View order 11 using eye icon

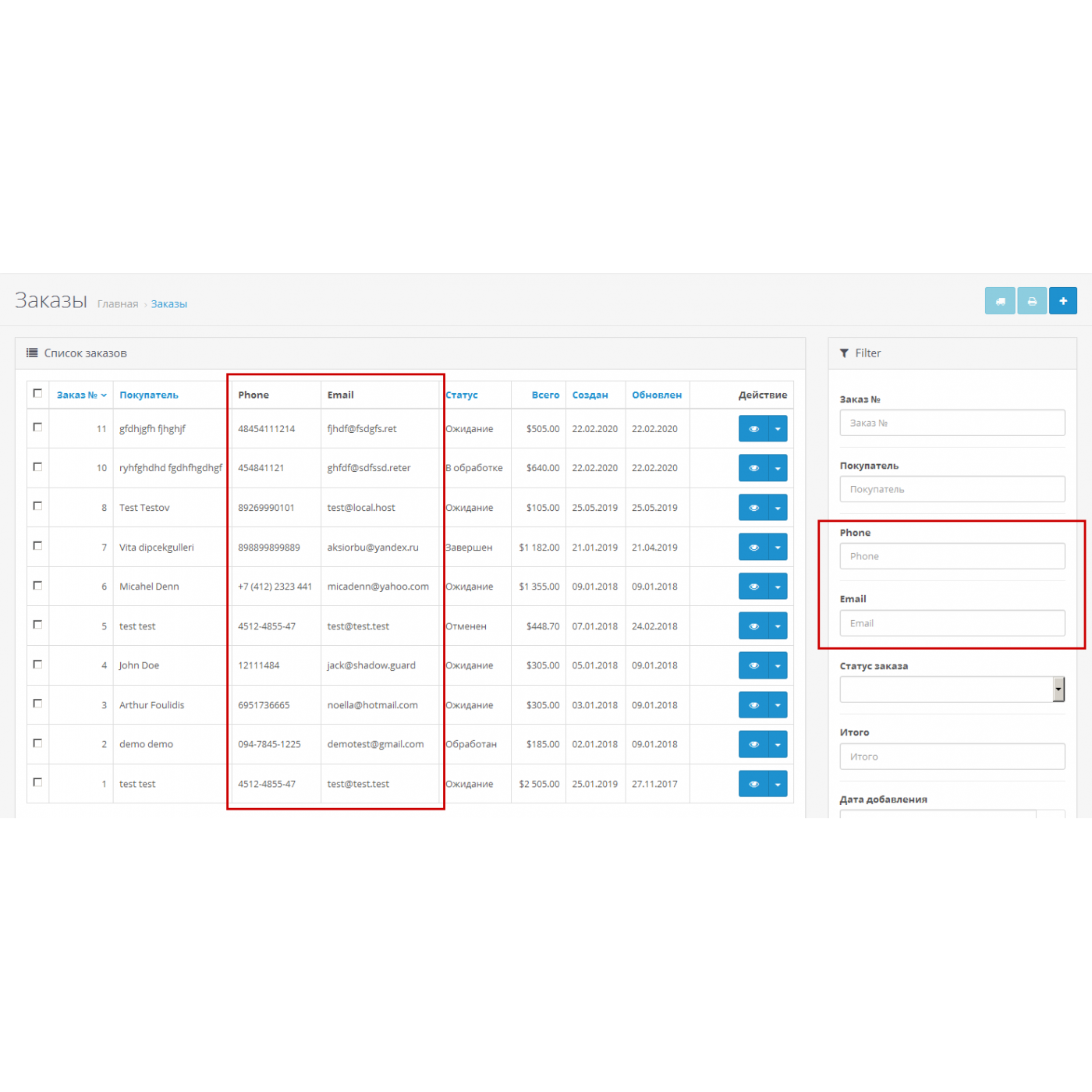pyautogui.click(x=753, y=429)
